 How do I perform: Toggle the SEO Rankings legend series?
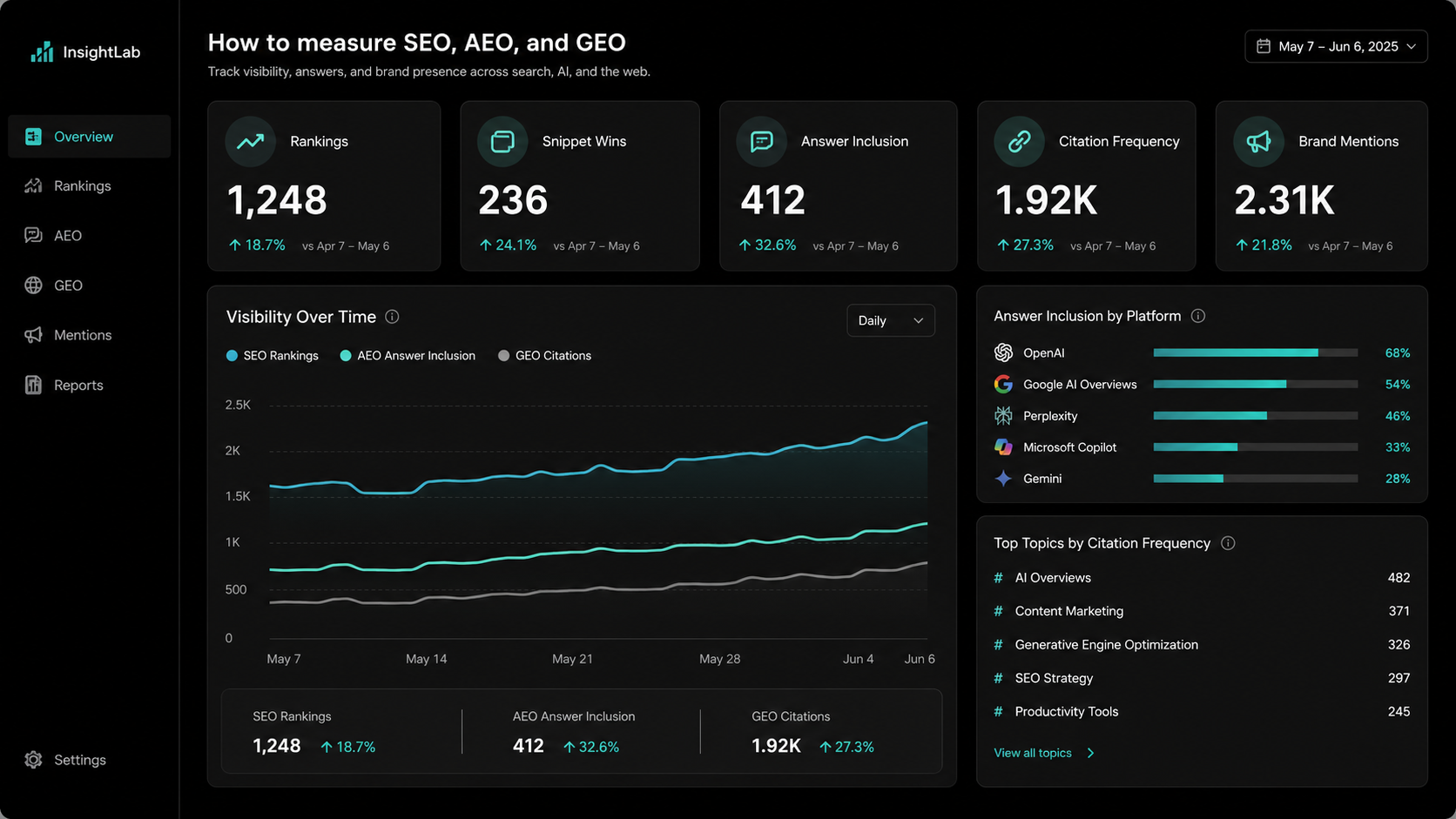pyautogui.click(x=272, y=356)
